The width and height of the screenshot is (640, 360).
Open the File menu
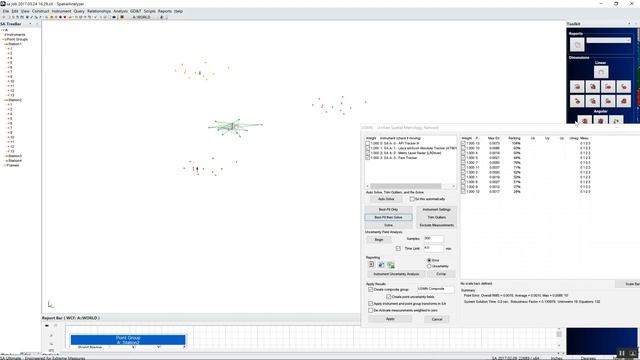[x=6, y=11]
